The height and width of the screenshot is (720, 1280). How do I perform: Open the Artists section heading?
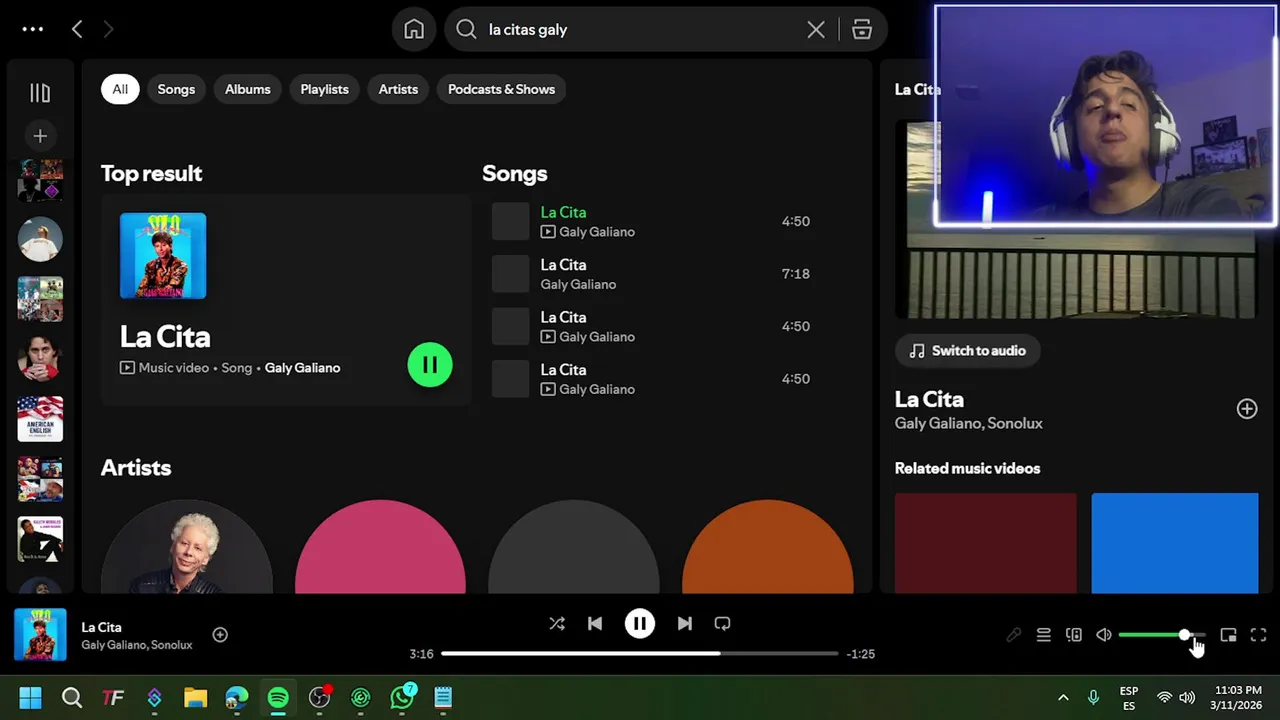click(136, 468)
